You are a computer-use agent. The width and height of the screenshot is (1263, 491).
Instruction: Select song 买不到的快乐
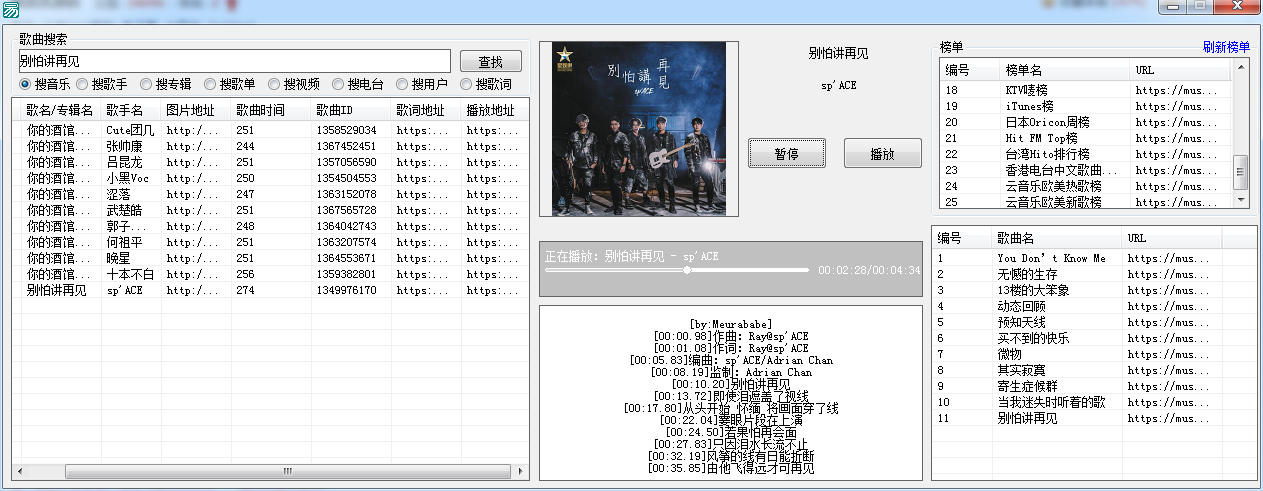pyautogui.click(x=1094, y=338)
